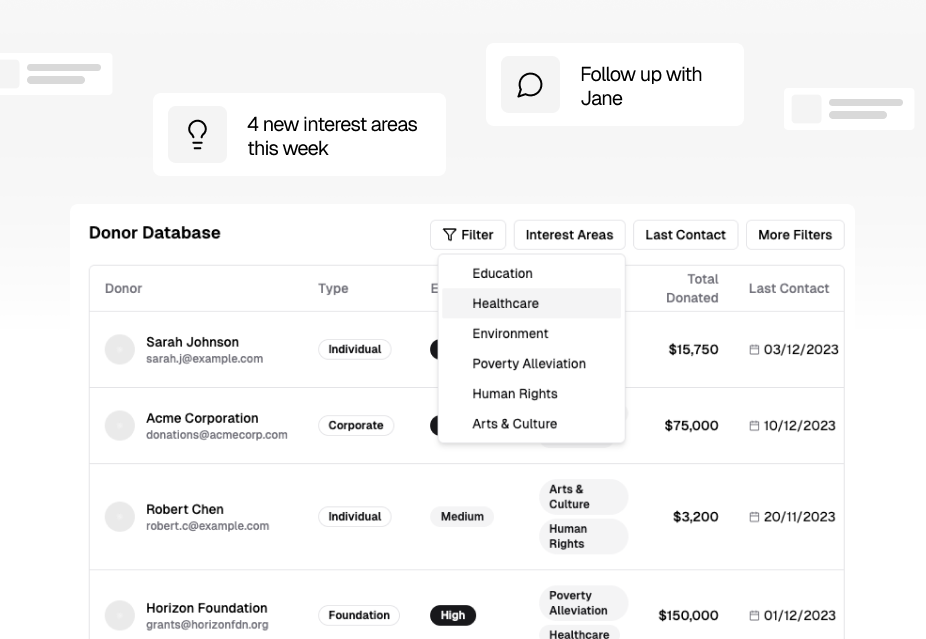Screen dimensions: 926x639
Task: Click the Corporate type badge
Action: point(356,426)
